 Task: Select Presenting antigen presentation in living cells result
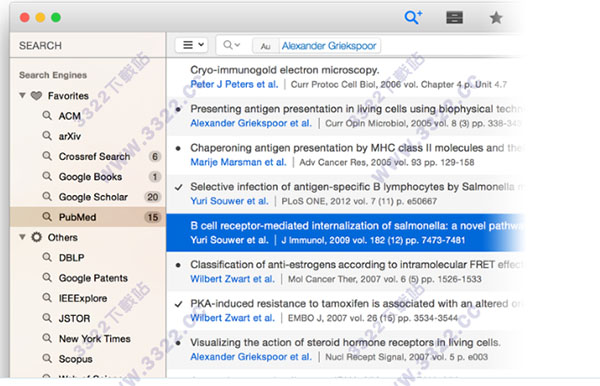[x=356, y=109]
